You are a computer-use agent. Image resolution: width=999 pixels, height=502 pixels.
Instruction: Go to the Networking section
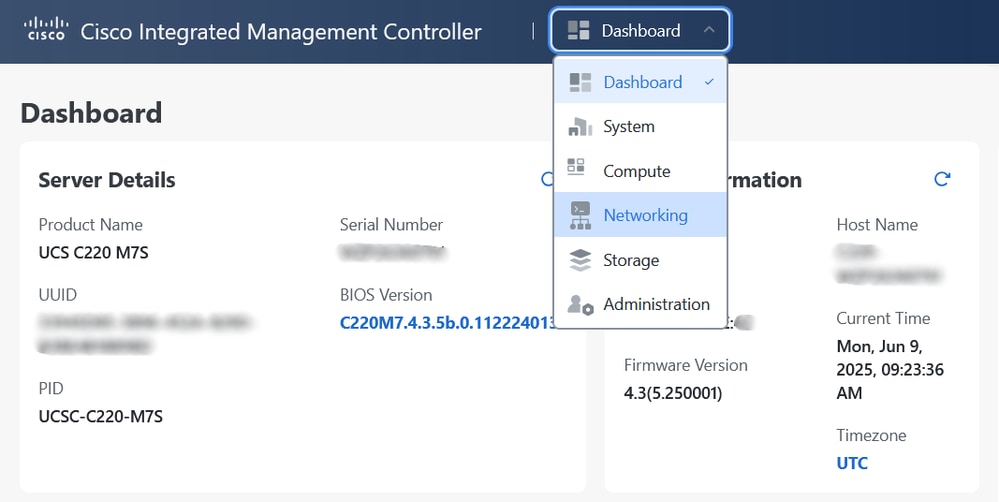[x=640, y=215]
